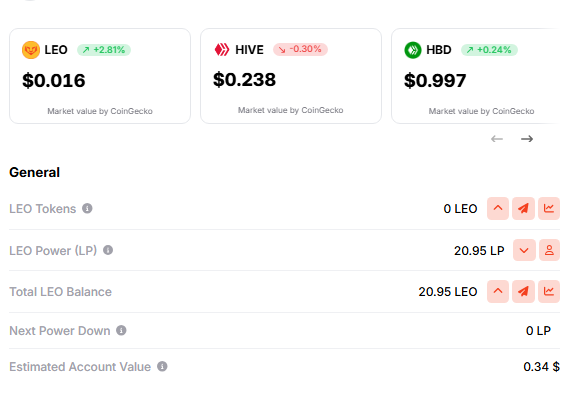Viewport: 568px width, 393px height.
Task: Click the delegate person icon for LEO Power
Action: tap(549, 250)
